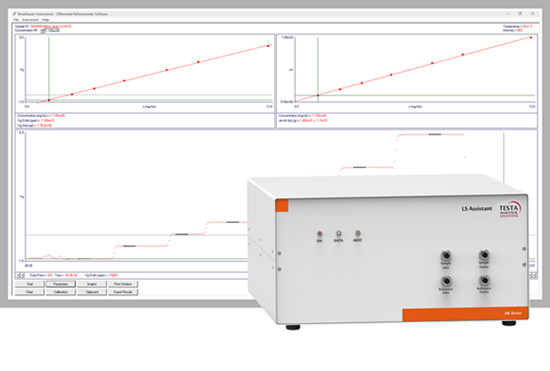Open the Parameters dialog button

coord(60,284)
